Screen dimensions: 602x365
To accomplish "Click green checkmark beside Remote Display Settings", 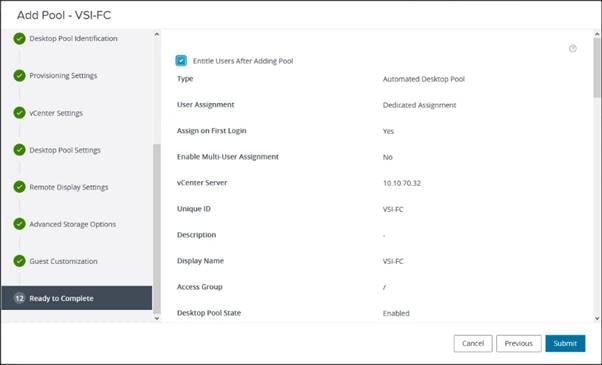I will click(19, 187).
